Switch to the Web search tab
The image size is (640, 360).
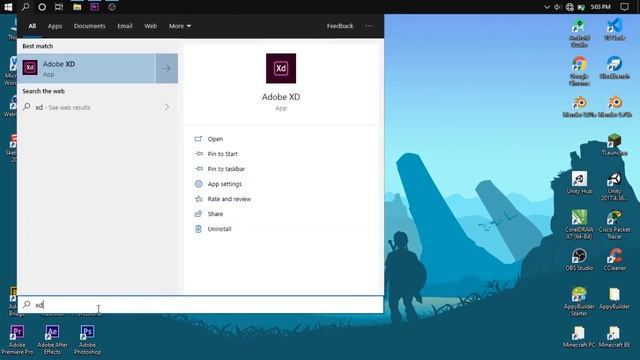(x=150, y=26)
